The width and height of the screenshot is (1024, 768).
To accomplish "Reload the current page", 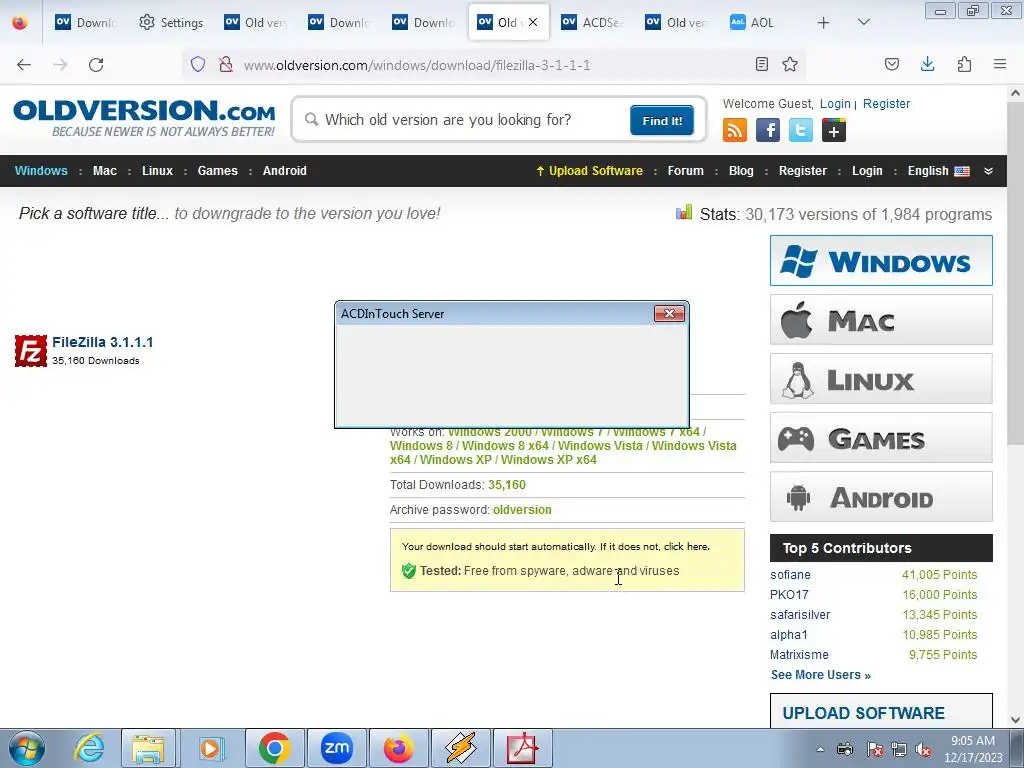I will [x=96, y=65].
